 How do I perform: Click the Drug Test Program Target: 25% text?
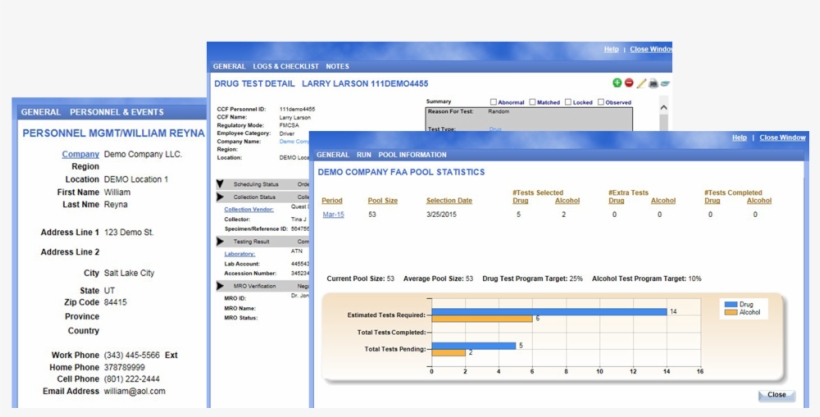[532, 279]
